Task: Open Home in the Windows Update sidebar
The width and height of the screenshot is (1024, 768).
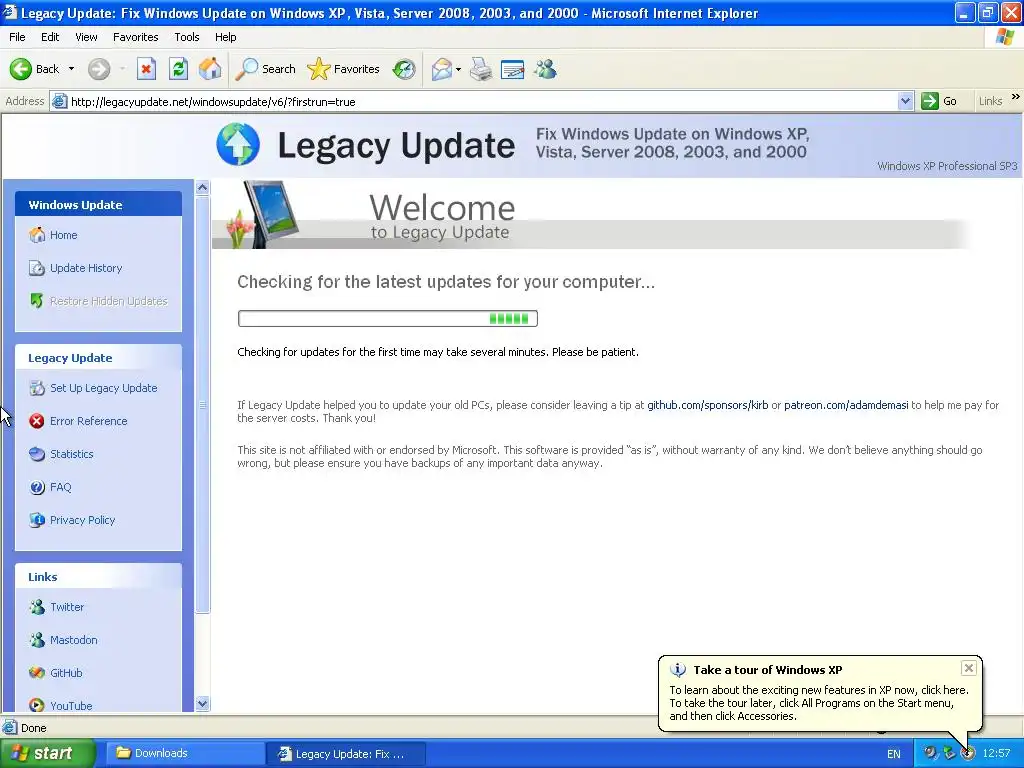Action: click(63, 235)
